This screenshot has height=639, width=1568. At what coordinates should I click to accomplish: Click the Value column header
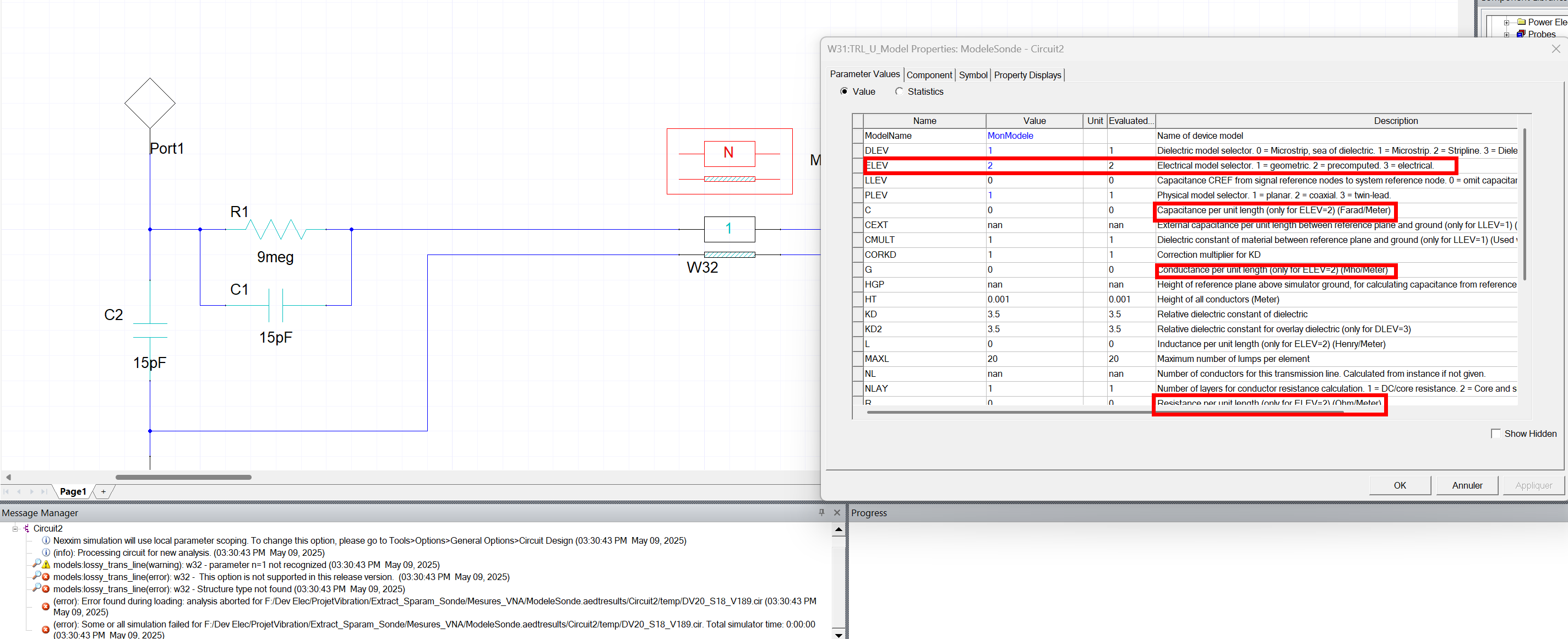(1034, 121)
